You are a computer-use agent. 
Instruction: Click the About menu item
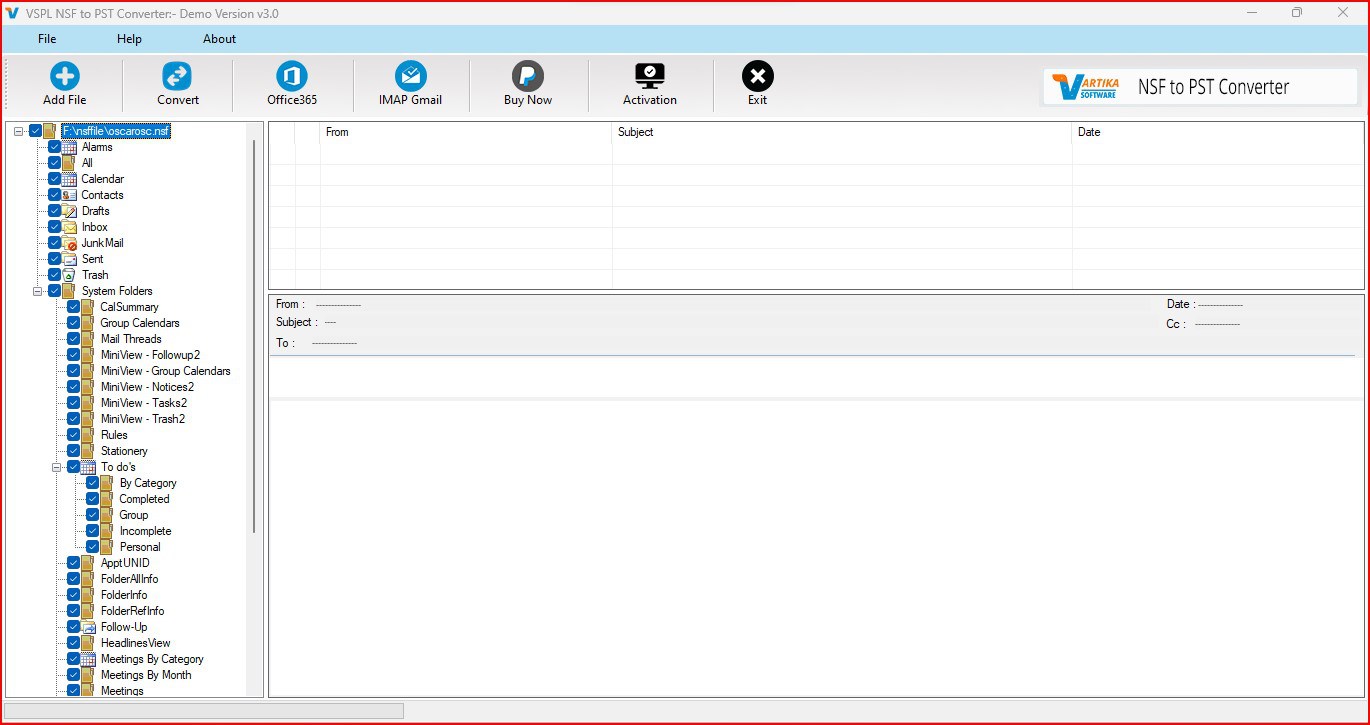pos(218,39)
